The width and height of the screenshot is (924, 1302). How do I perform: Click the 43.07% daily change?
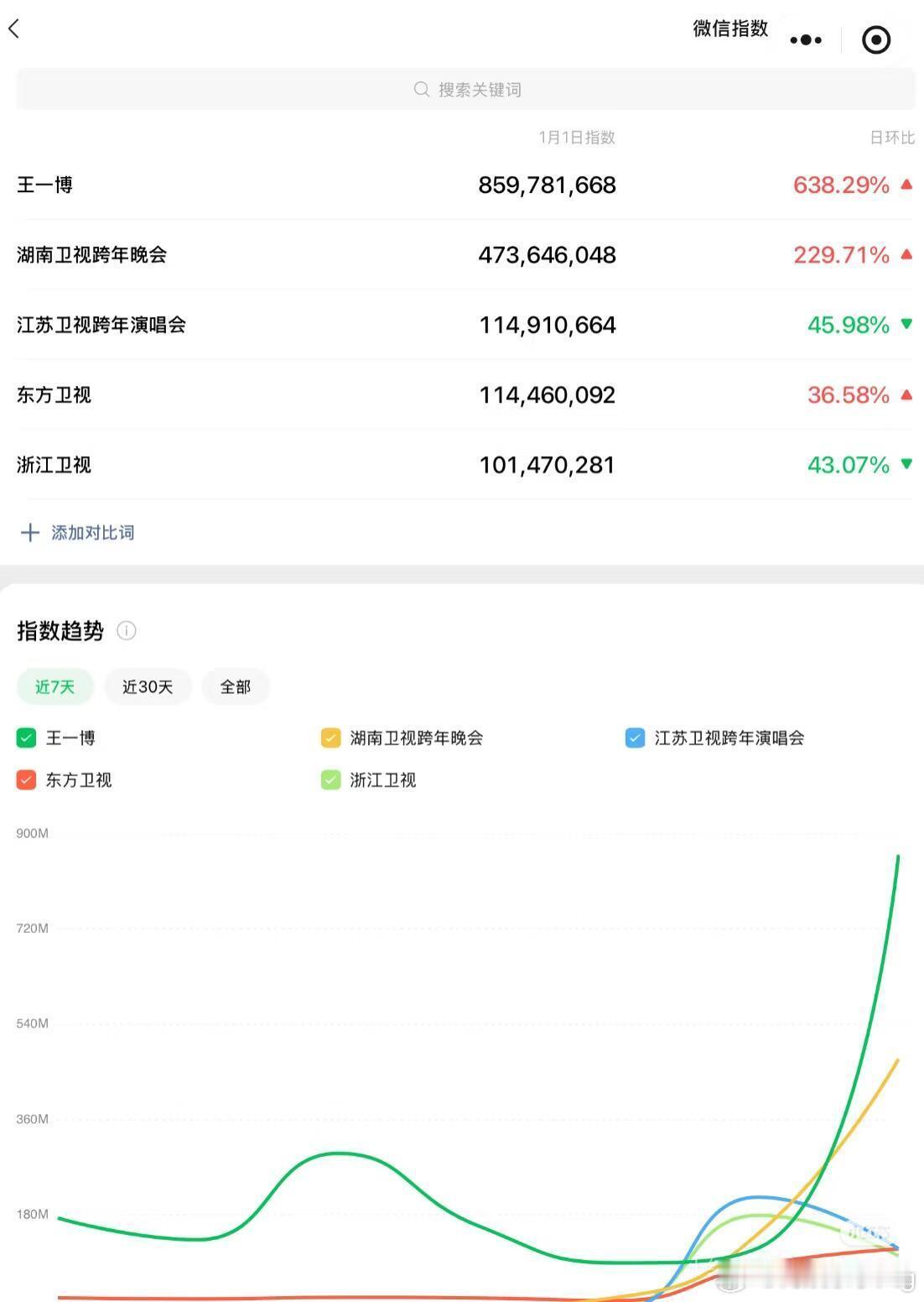(x=849, y=465)
